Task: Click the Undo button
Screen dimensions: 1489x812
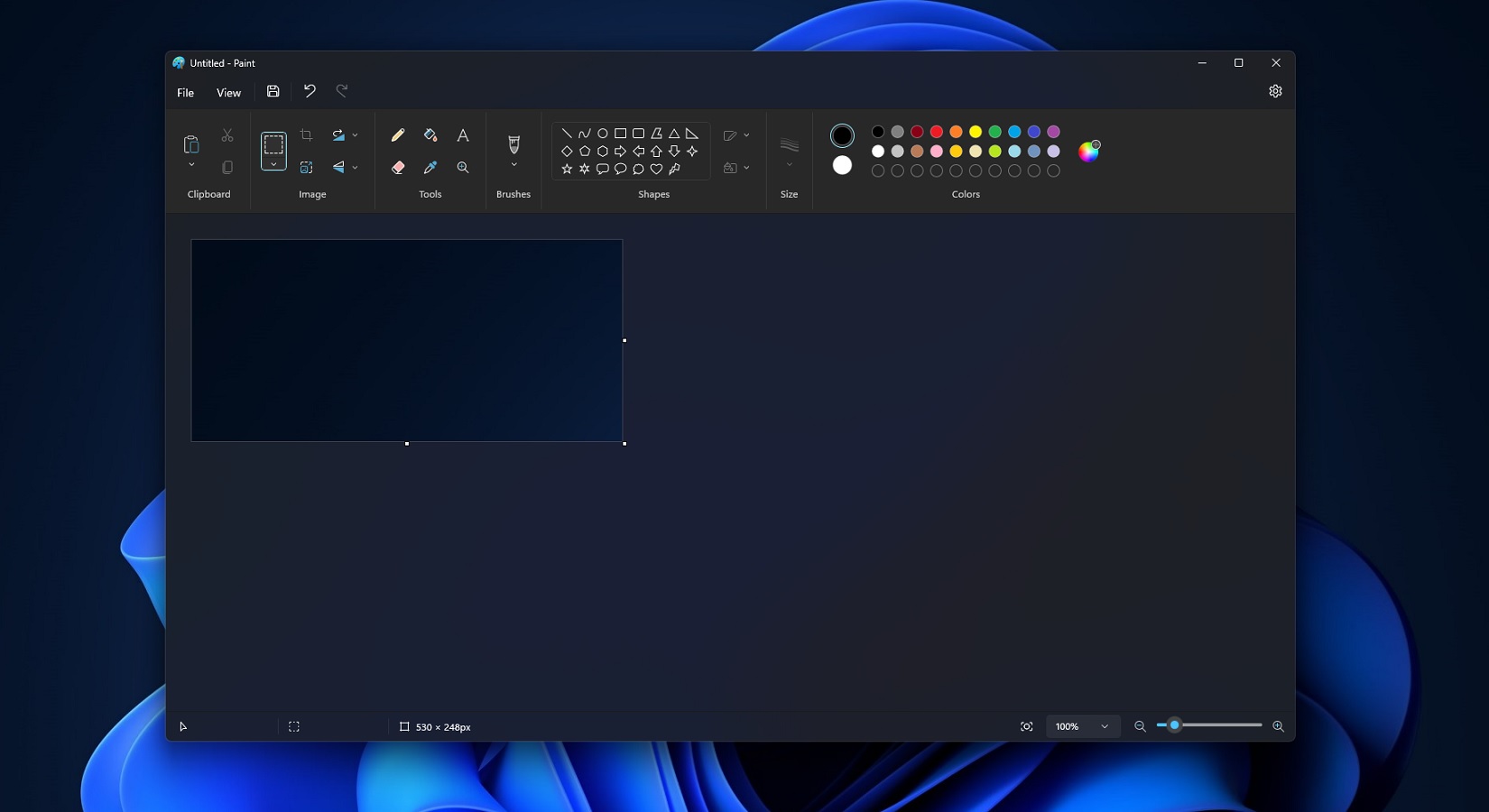Action: [x=310, y=91]
